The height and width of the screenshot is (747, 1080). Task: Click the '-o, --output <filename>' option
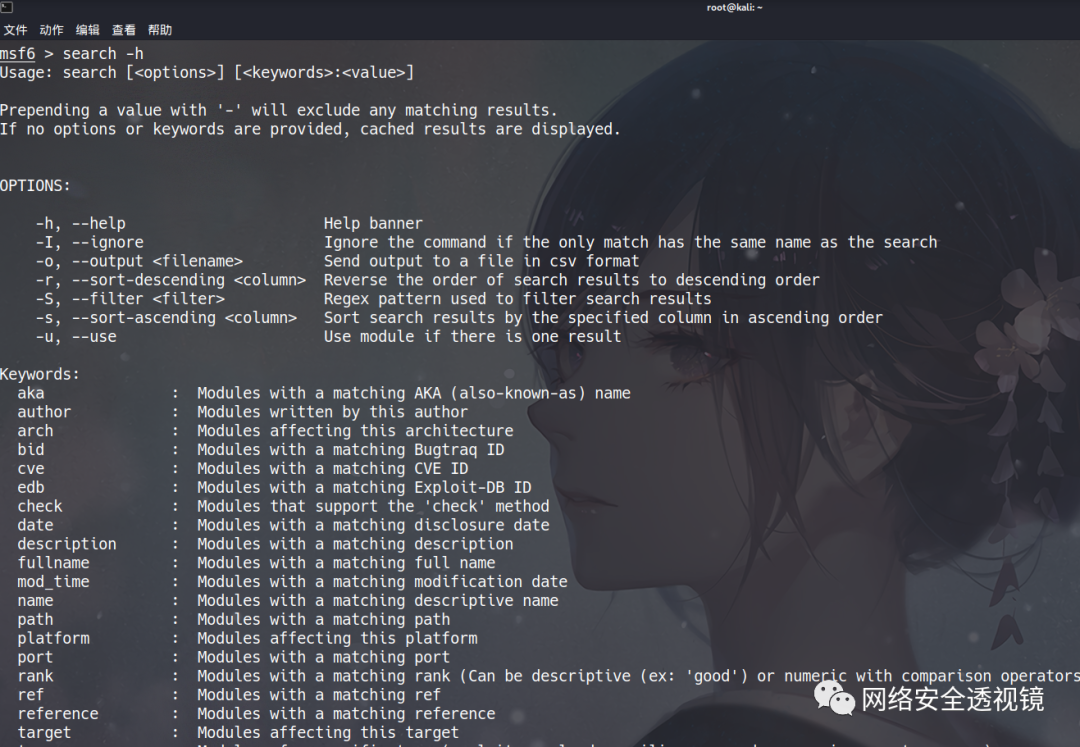[x=139, y=261]
